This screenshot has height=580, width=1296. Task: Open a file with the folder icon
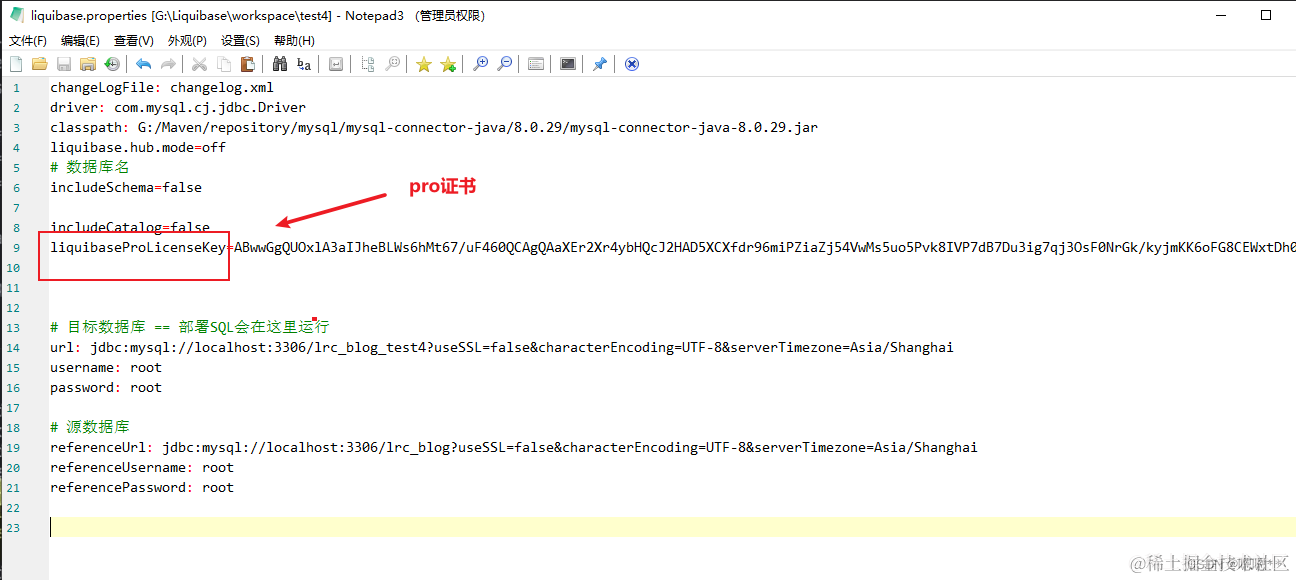point(39,64)
